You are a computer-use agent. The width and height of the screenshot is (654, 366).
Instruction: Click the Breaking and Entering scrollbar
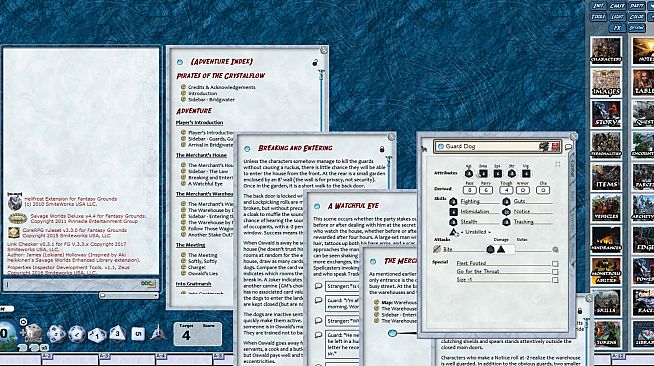tap(388, 172)
